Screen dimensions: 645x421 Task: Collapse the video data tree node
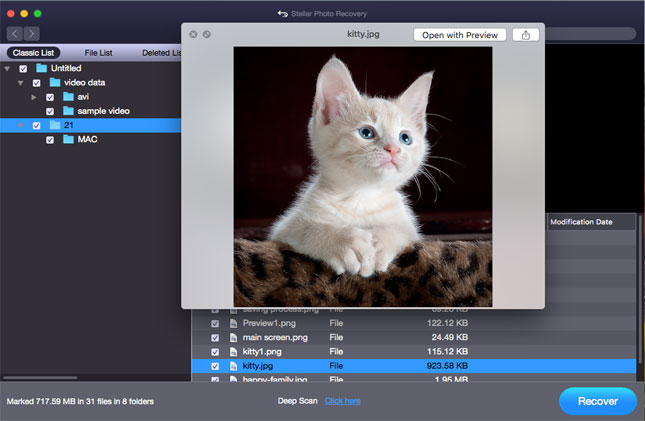coord(21,83)
